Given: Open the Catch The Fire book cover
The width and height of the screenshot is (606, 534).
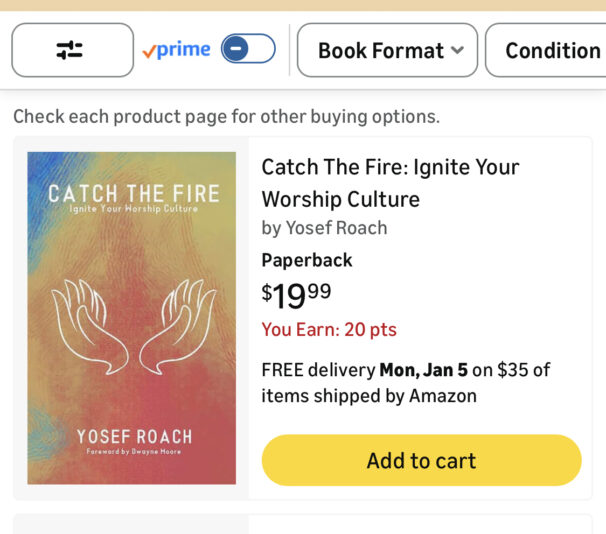Looking at the screenshot, I should point(132,318).
